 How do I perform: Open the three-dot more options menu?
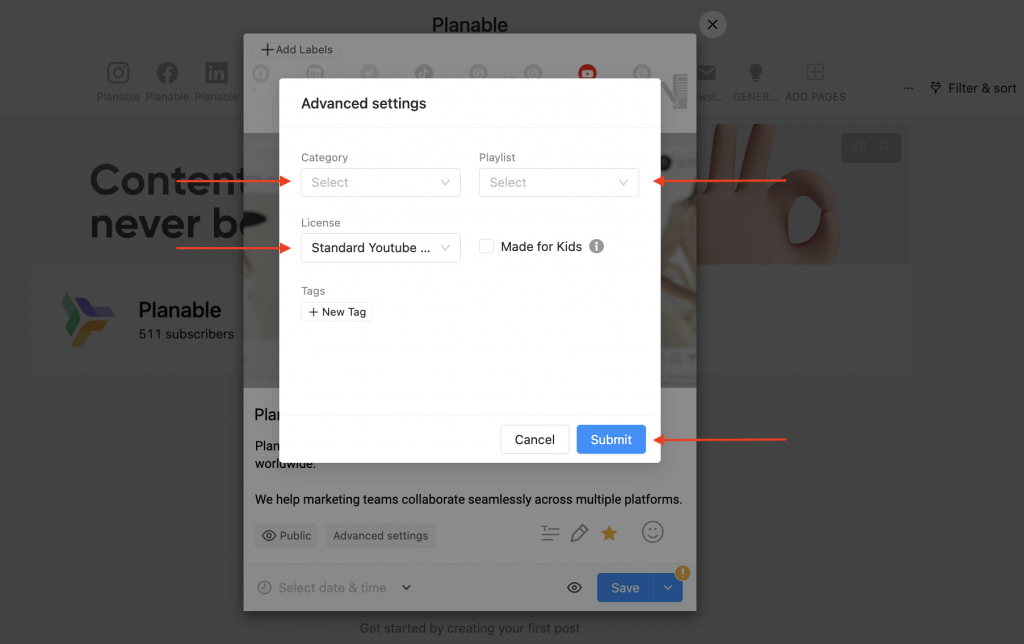[x=908, y=88]
